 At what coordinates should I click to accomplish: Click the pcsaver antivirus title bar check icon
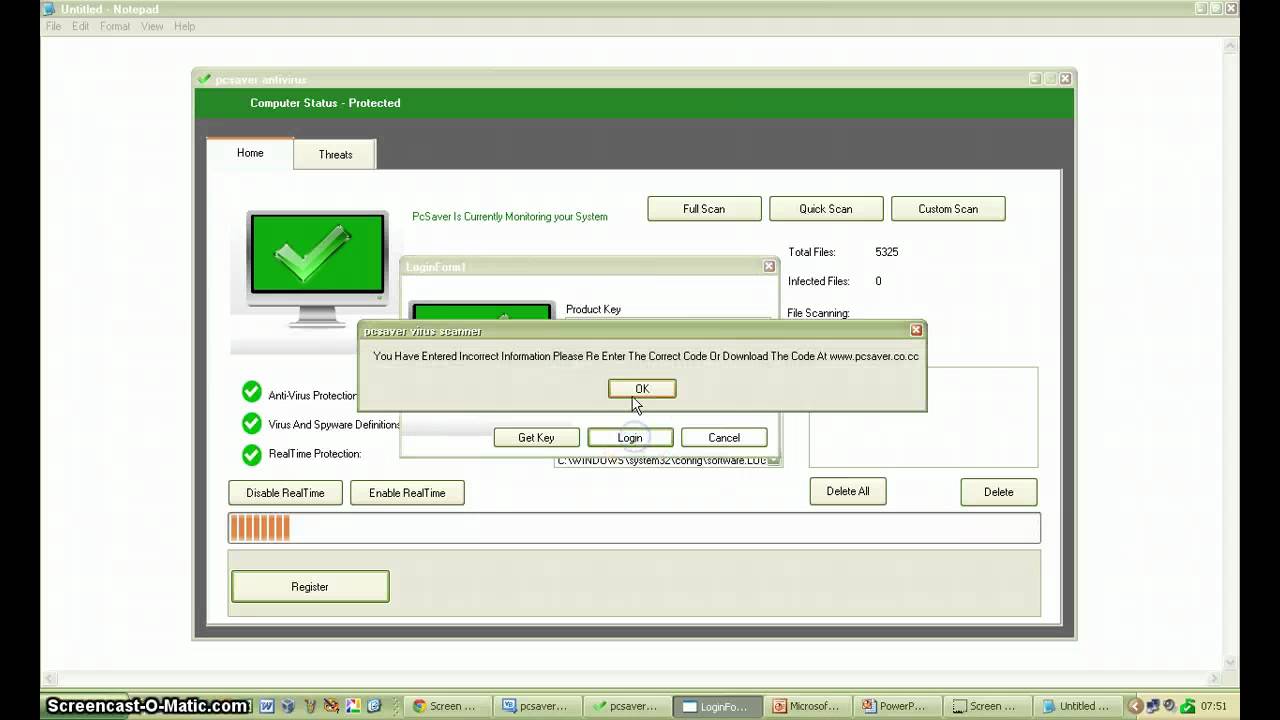click(204, 79)
